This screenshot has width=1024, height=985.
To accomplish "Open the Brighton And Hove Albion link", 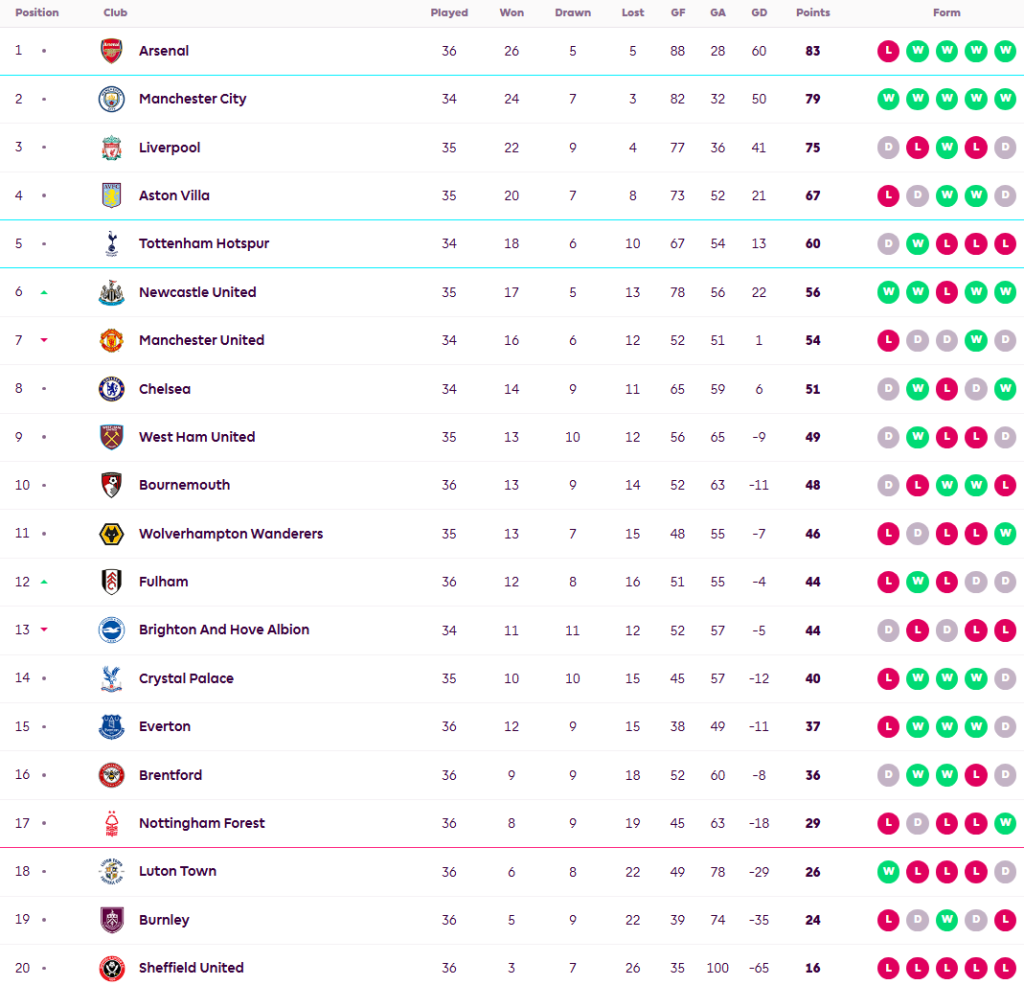I will [224, 630].
